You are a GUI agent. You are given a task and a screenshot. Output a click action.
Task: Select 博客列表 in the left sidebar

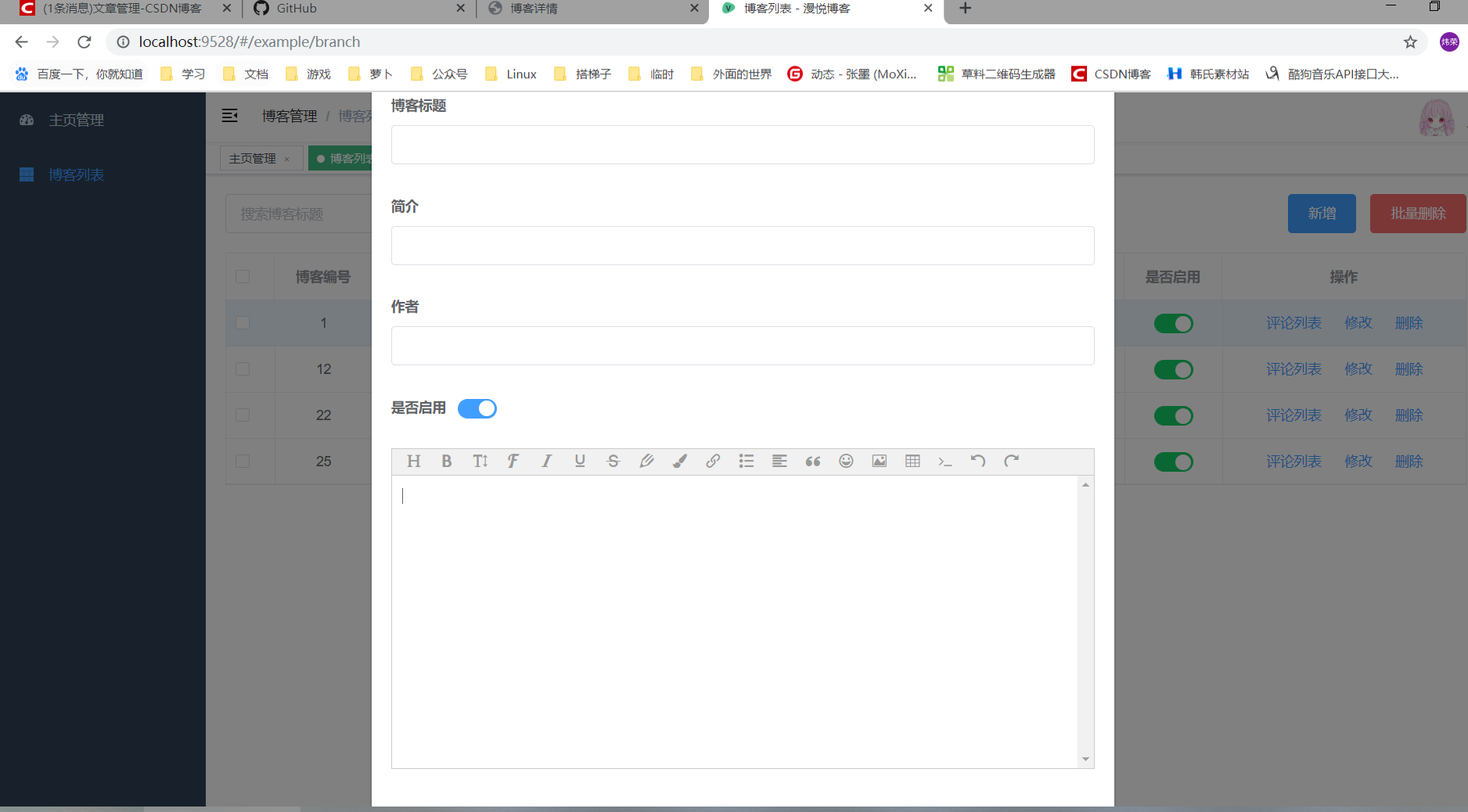point(77,174)
